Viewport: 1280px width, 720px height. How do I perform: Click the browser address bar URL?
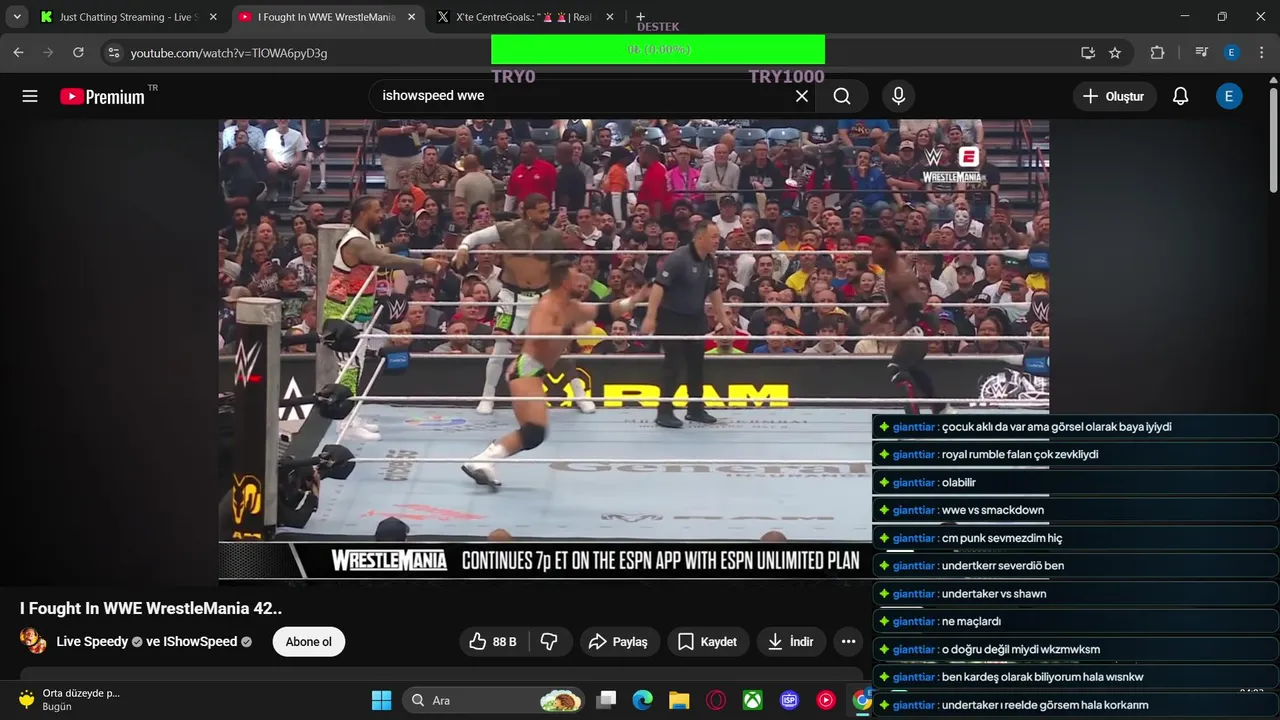(229, 52)
